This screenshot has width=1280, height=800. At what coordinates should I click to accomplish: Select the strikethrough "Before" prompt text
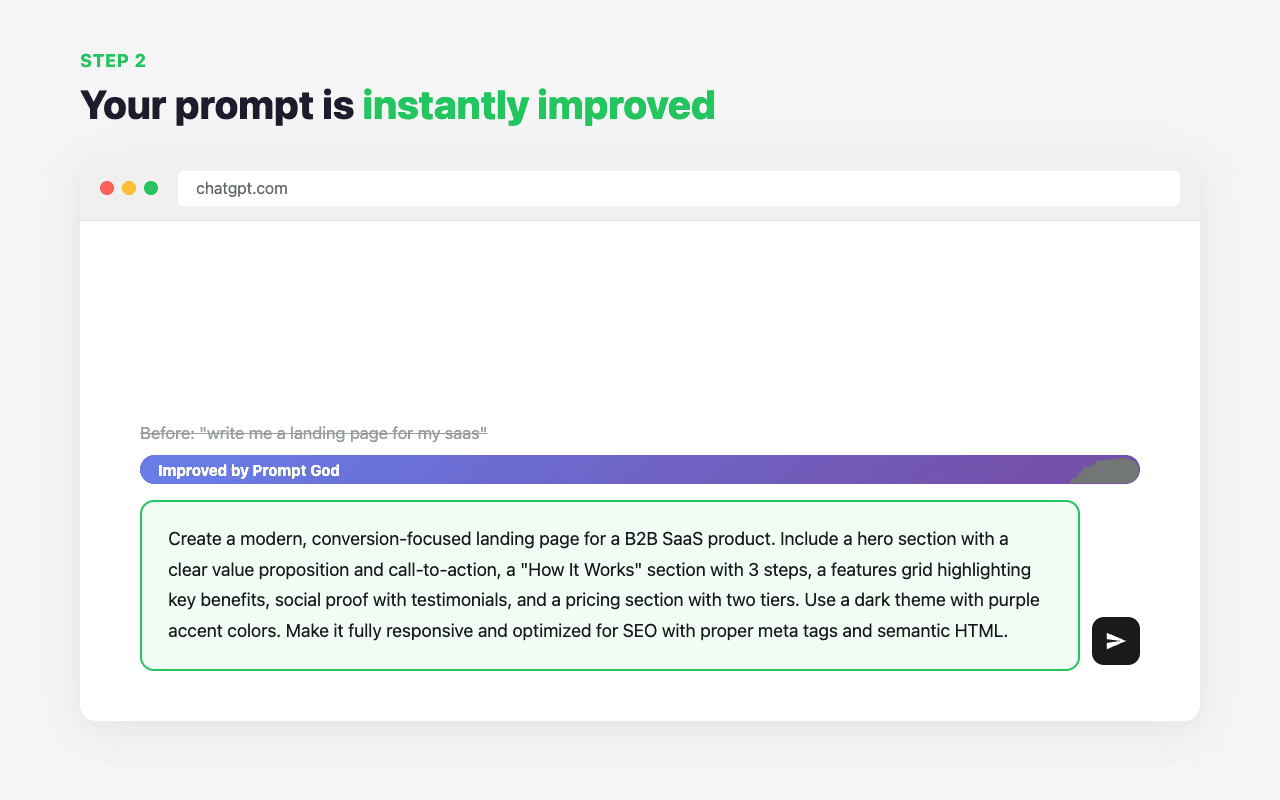(x=313, y=433)
